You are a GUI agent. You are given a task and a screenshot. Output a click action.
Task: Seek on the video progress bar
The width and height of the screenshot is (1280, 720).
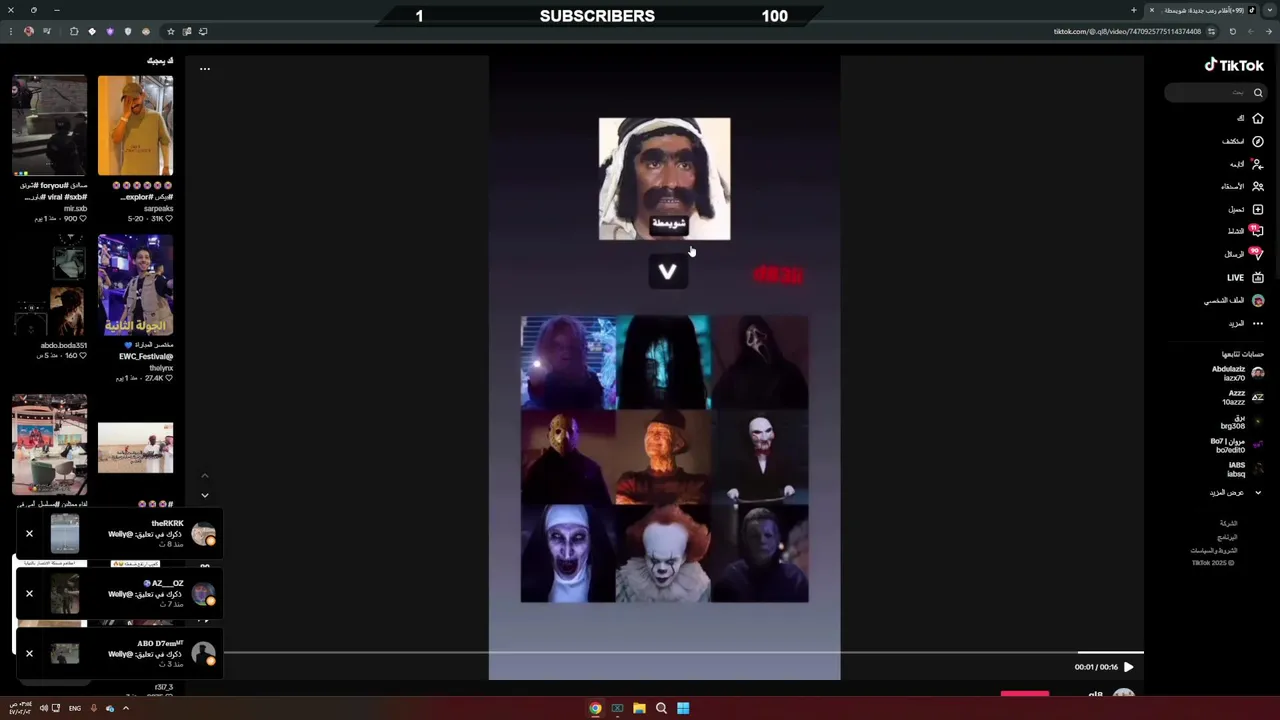[x=683, y=652]
